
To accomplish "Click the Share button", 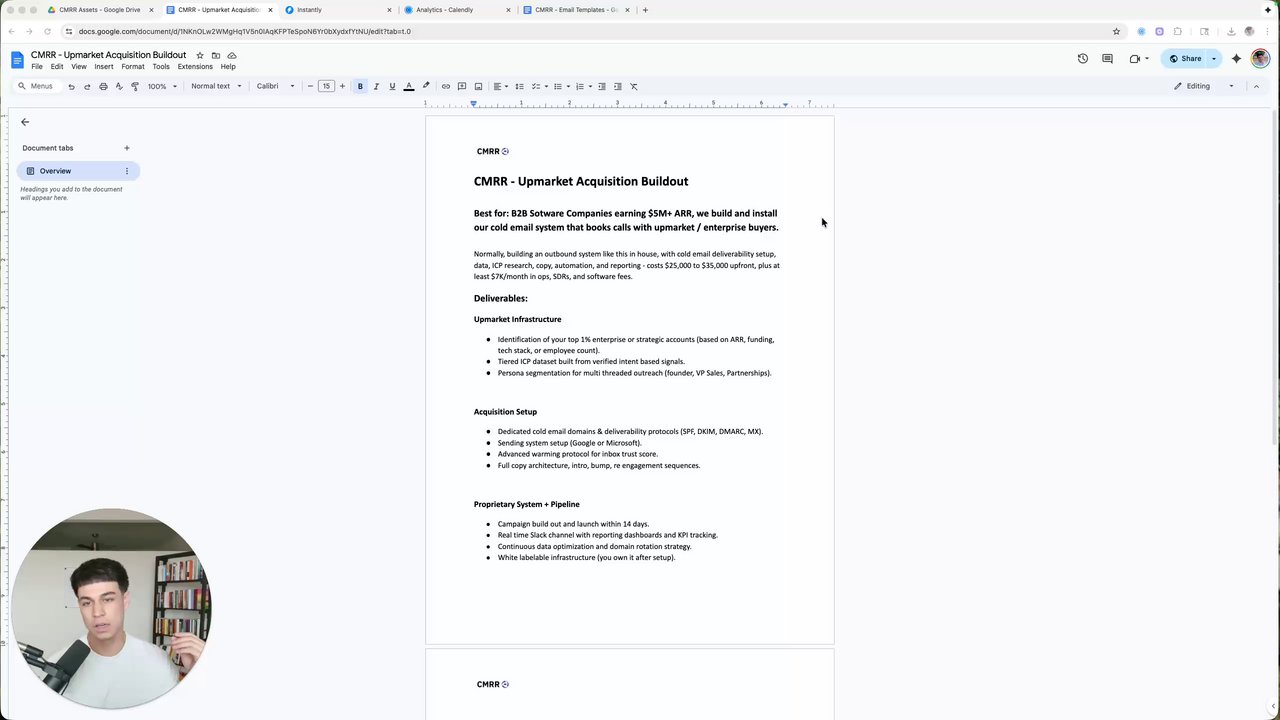I will point(1186,59).
